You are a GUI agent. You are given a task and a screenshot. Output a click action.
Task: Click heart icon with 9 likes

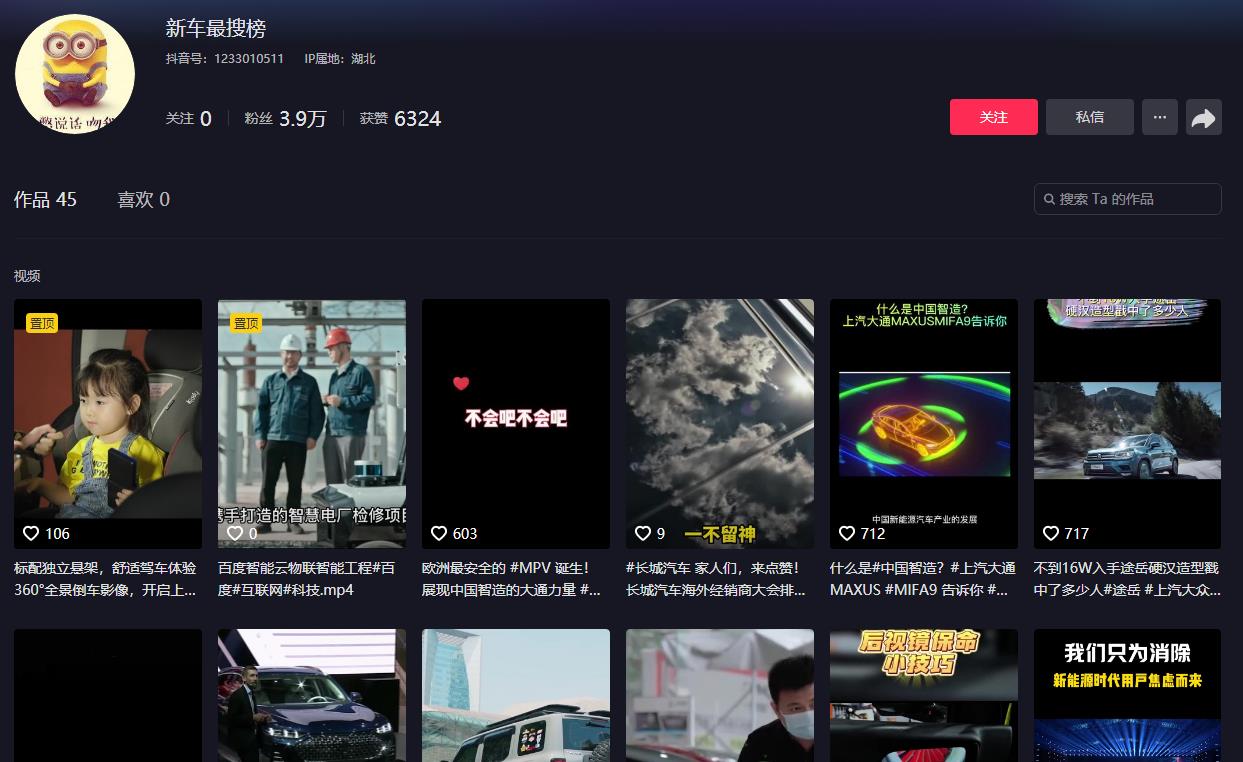point(643,533)
